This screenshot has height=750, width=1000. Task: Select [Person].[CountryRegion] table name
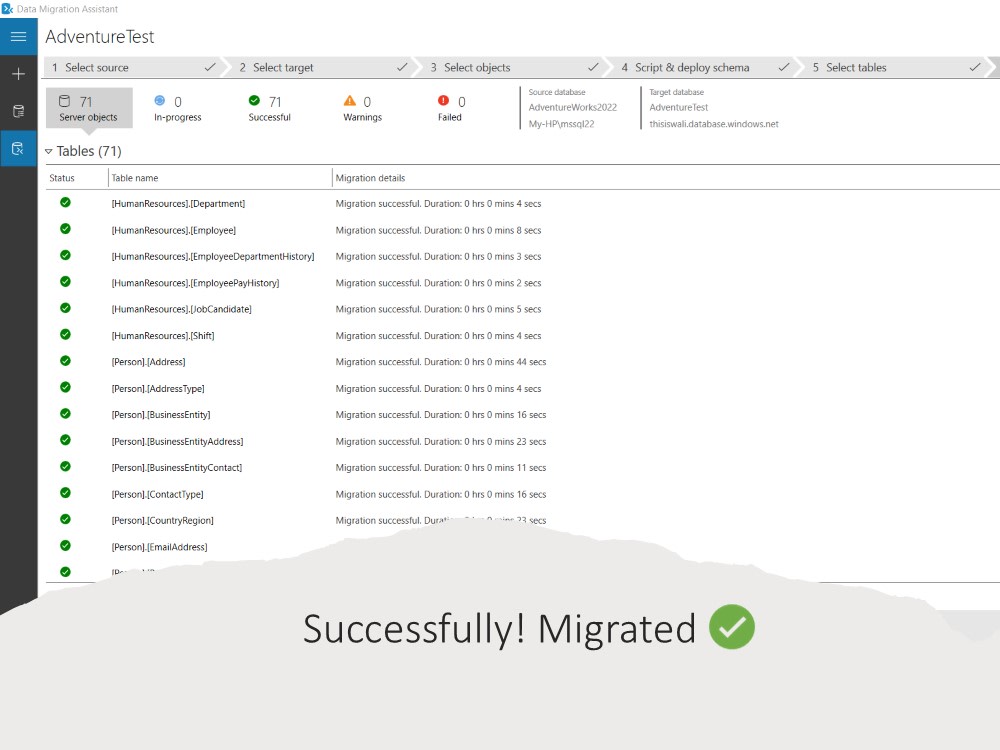coord(163,521)
